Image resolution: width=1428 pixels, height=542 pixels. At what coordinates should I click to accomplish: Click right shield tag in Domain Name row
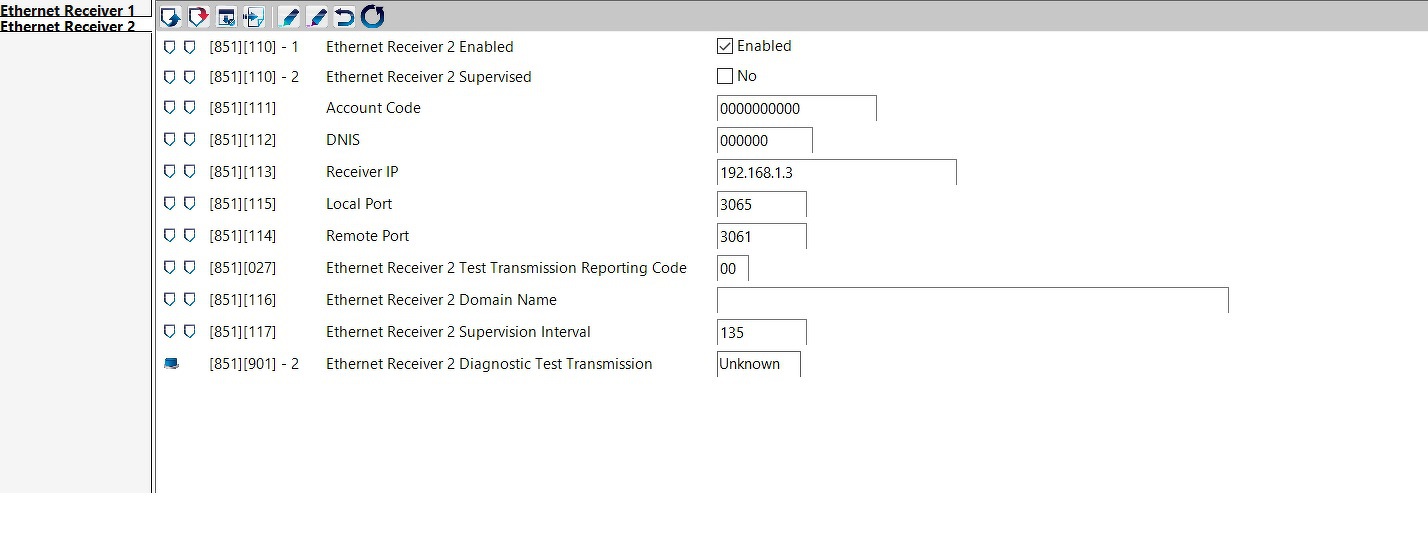(189, 300)
